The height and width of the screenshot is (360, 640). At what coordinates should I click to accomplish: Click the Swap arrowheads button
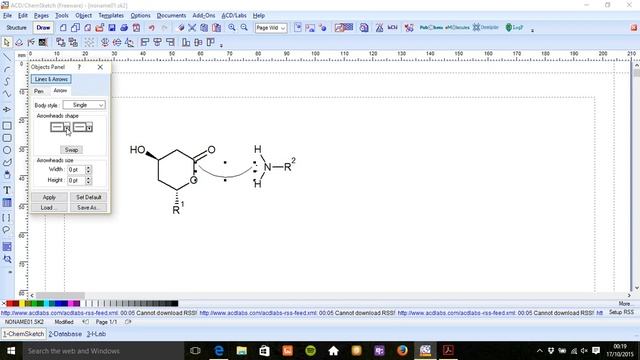click(71, 150)
